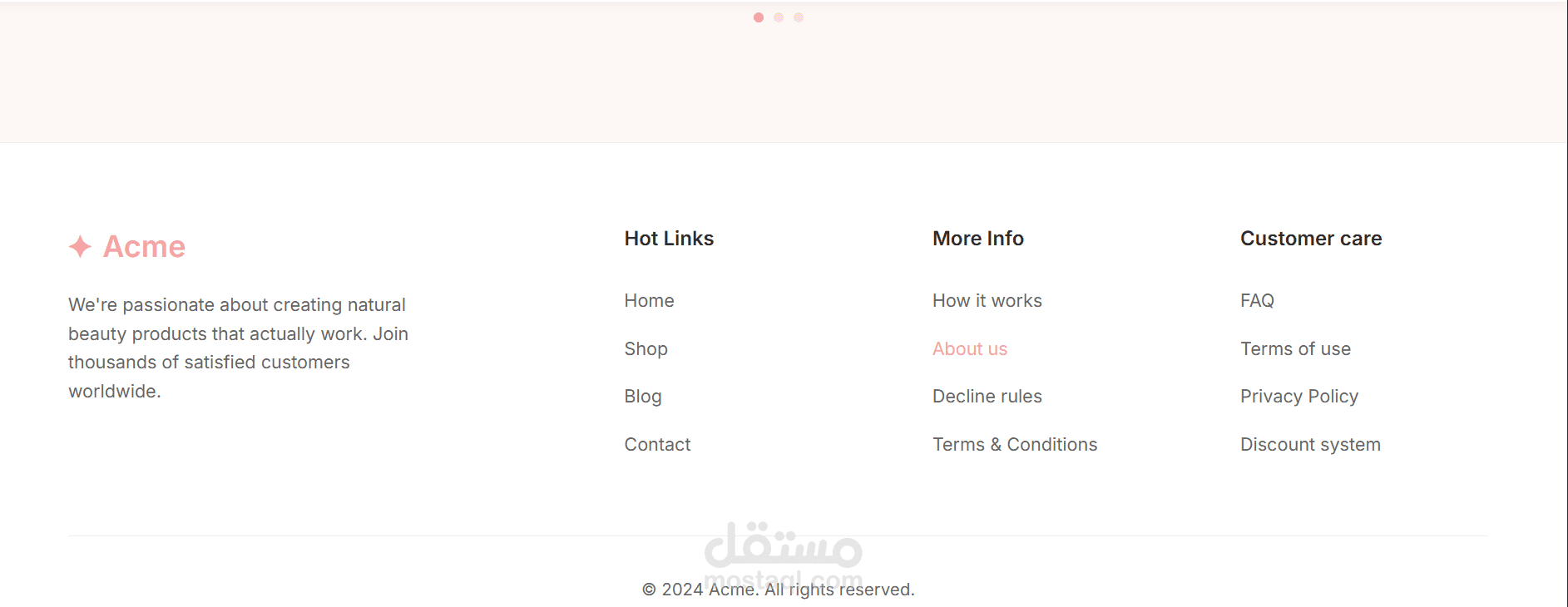Open Terms & Conditions link
1568x607 pixels.
point(1014,445)
